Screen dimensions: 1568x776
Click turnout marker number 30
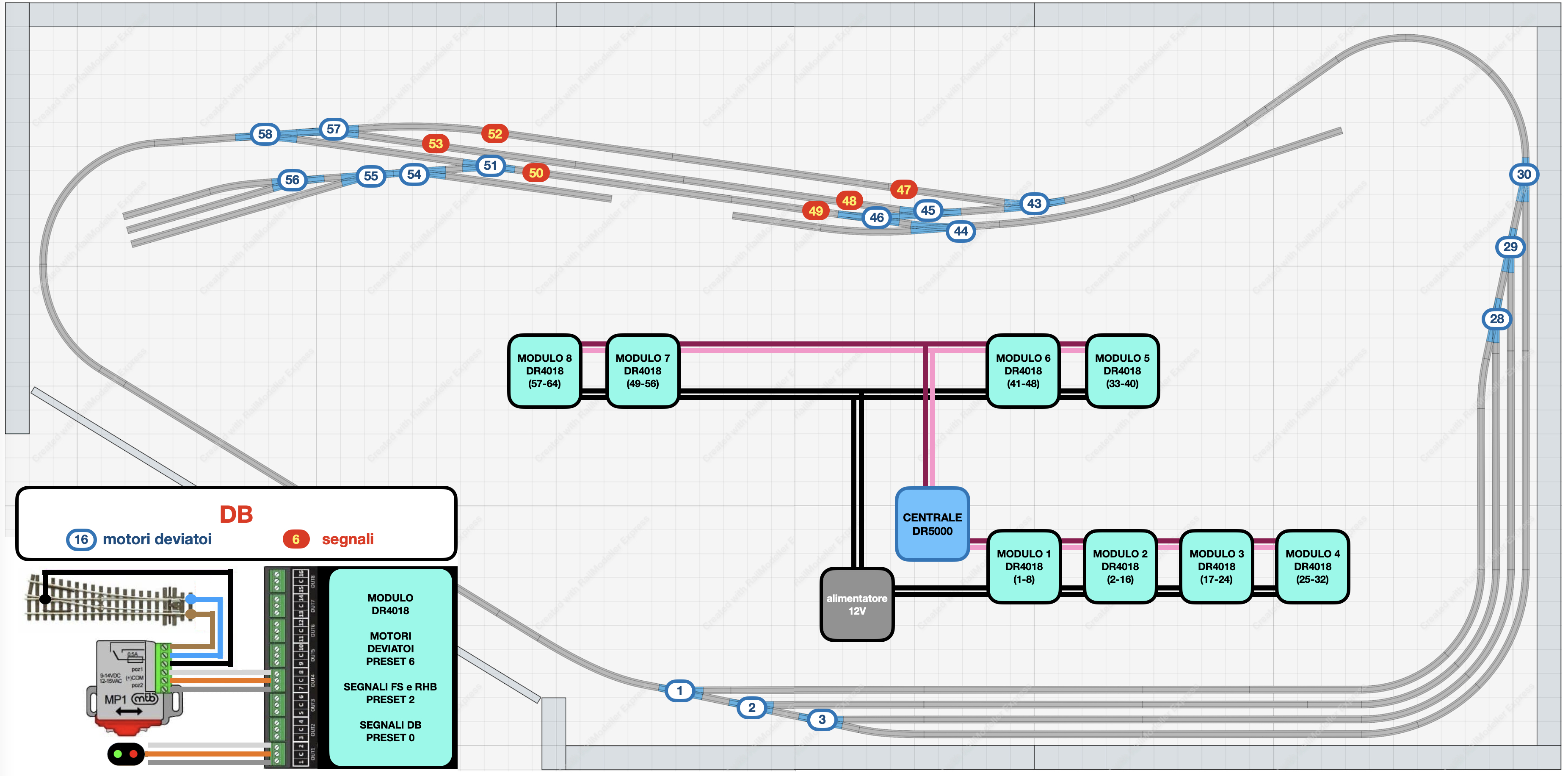tap(1524, 175)
